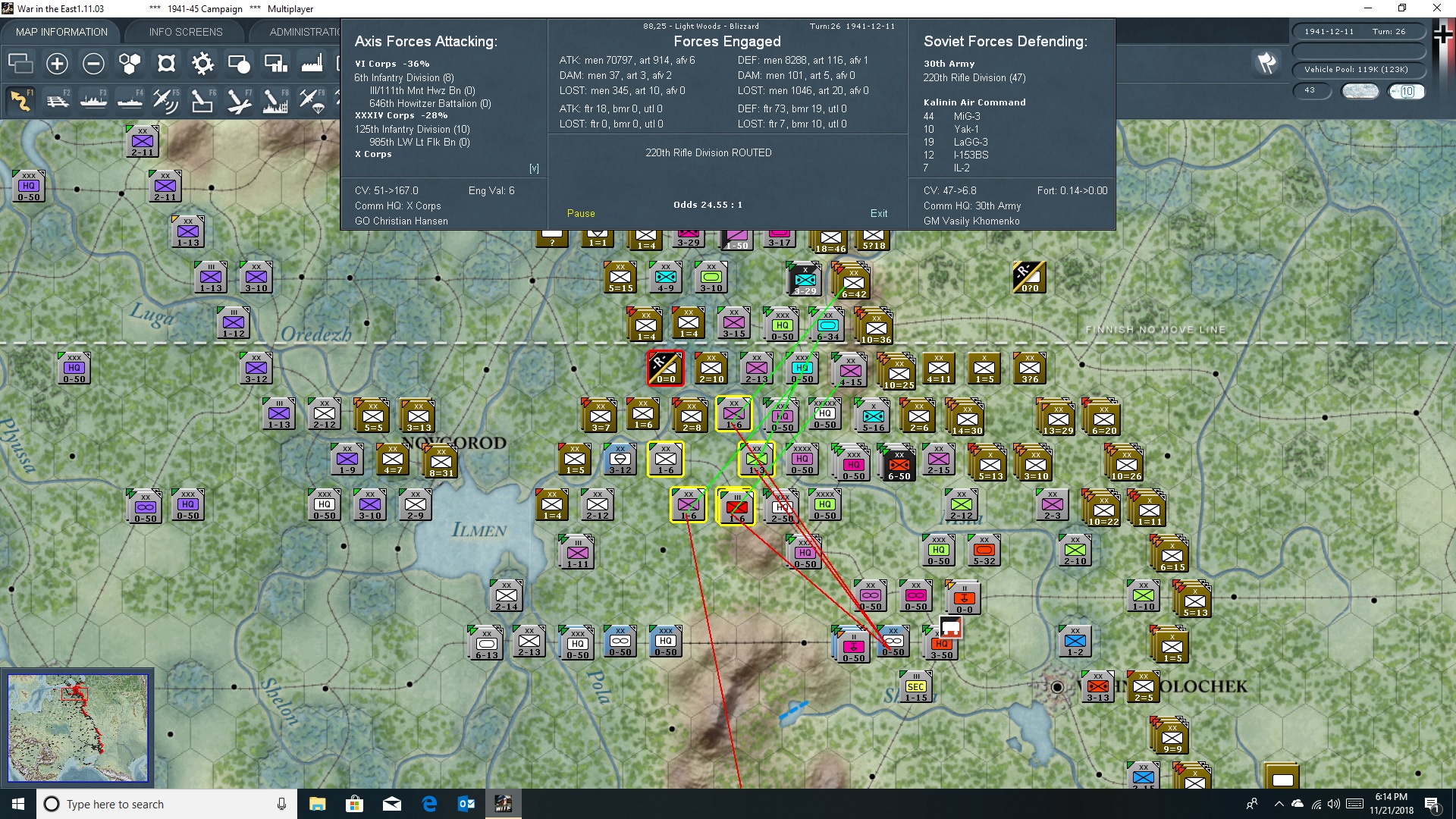Click the blizzard weather indicator

click(1360, 91)
